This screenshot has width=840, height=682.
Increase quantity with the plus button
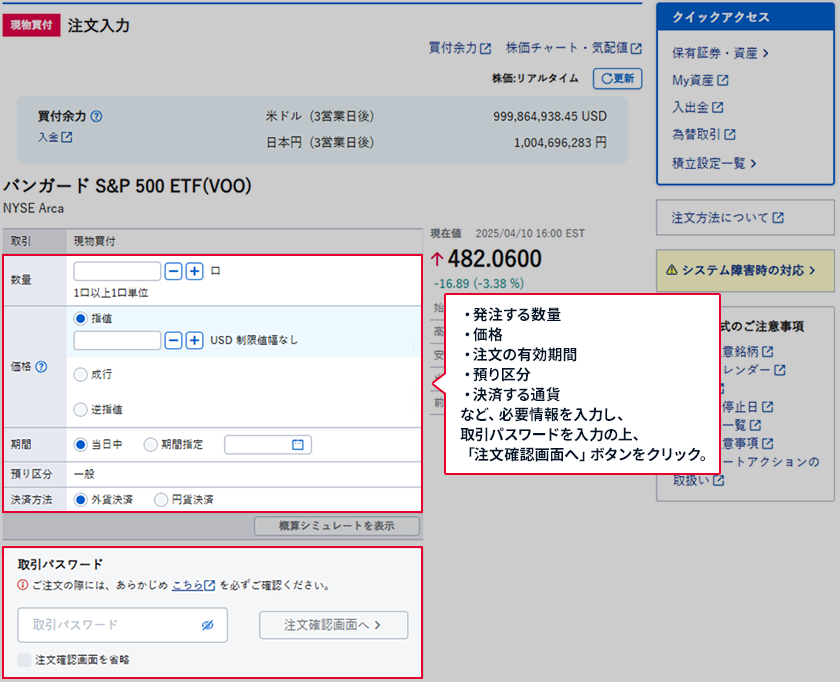(x=194, y=271)
